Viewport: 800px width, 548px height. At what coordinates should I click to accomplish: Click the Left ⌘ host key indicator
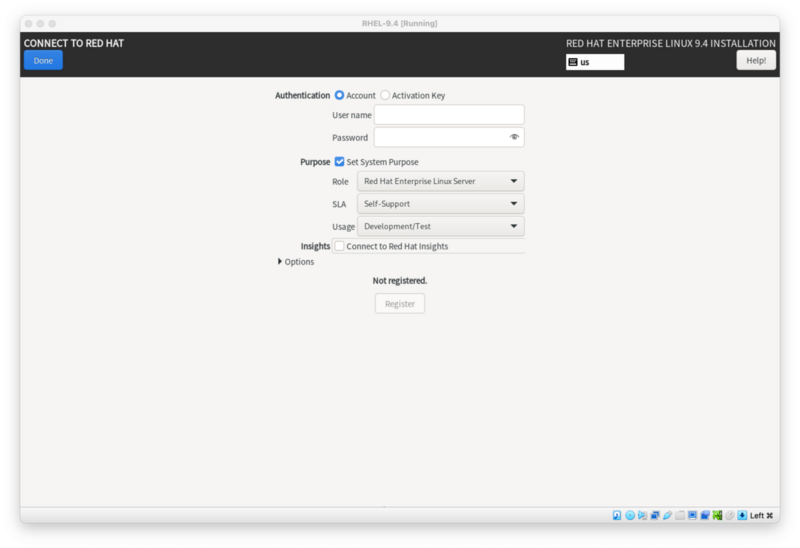pos(761,515)
